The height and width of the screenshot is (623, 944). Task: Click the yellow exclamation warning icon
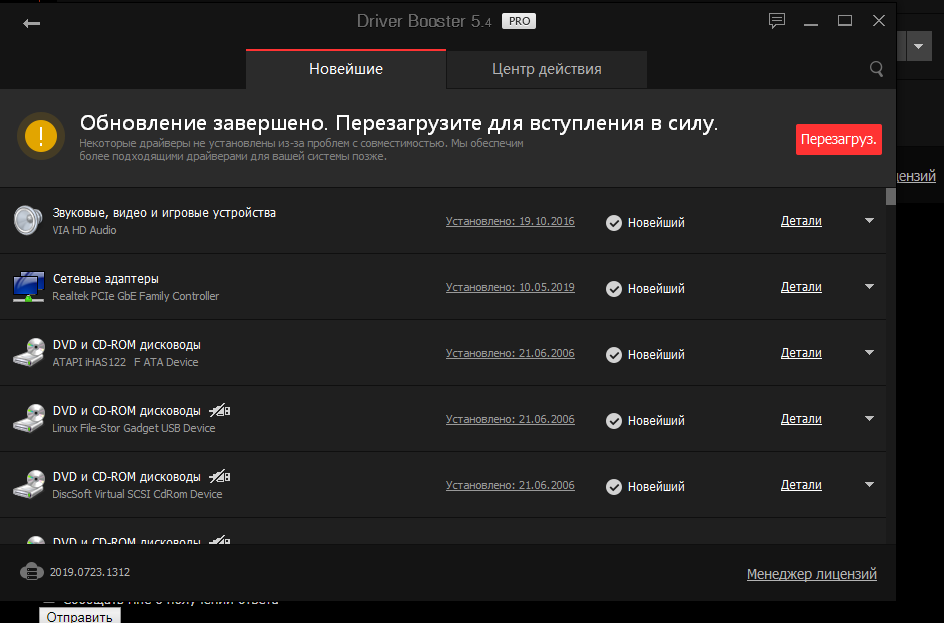[x=41, y=136]
